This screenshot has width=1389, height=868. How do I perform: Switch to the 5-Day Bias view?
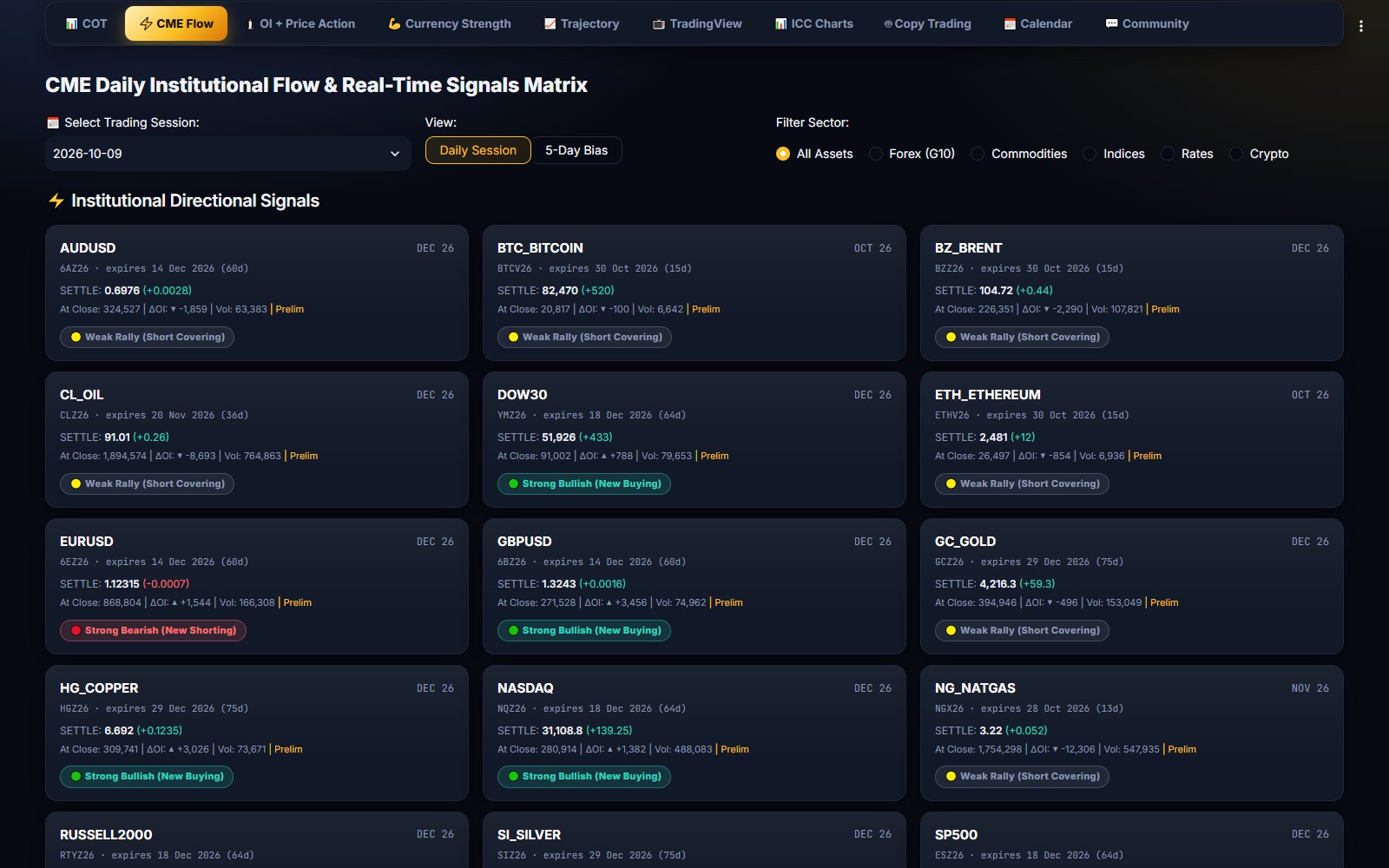pyautogui.click(x=576, y=150)
